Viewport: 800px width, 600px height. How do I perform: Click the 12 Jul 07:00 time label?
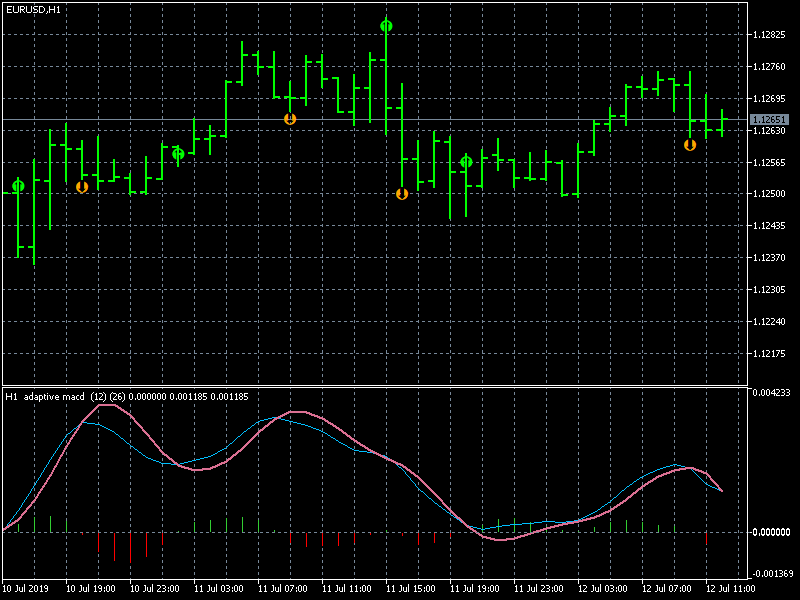pyautogui.click(x=666, y=588)
